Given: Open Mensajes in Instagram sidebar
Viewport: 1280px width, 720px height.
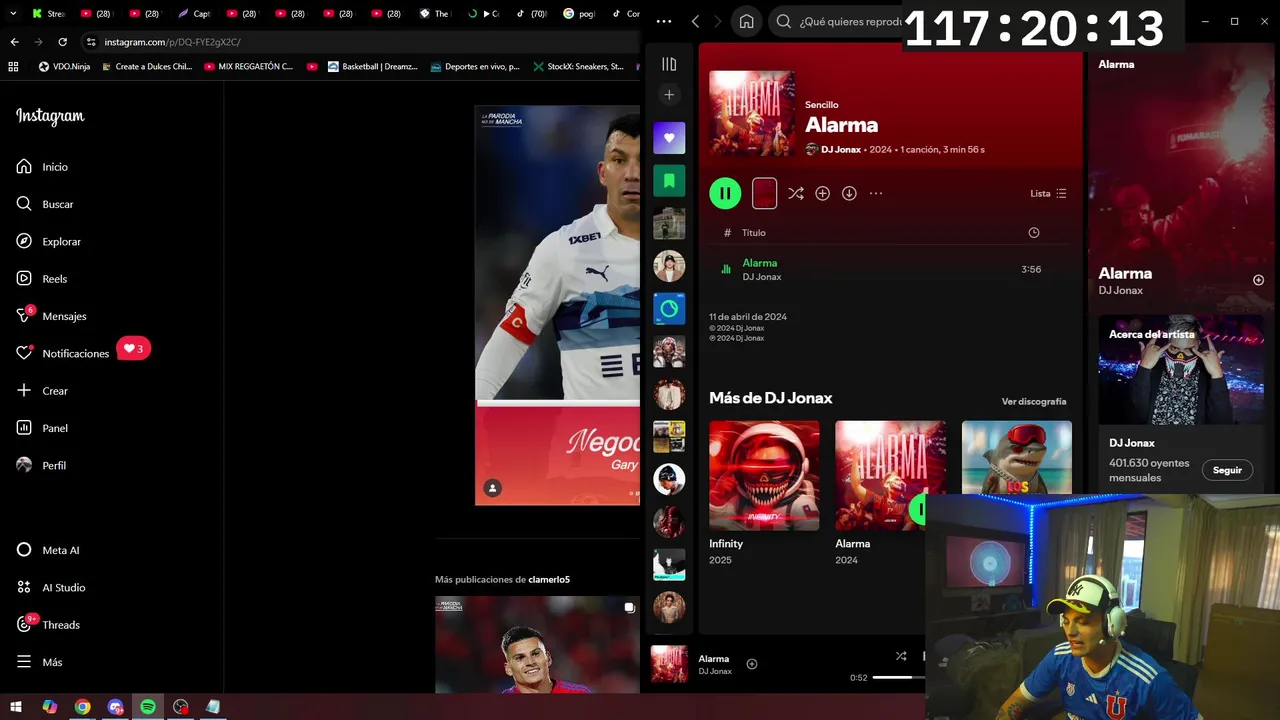Looking at the screenshot, I should [x=51, y=316].
